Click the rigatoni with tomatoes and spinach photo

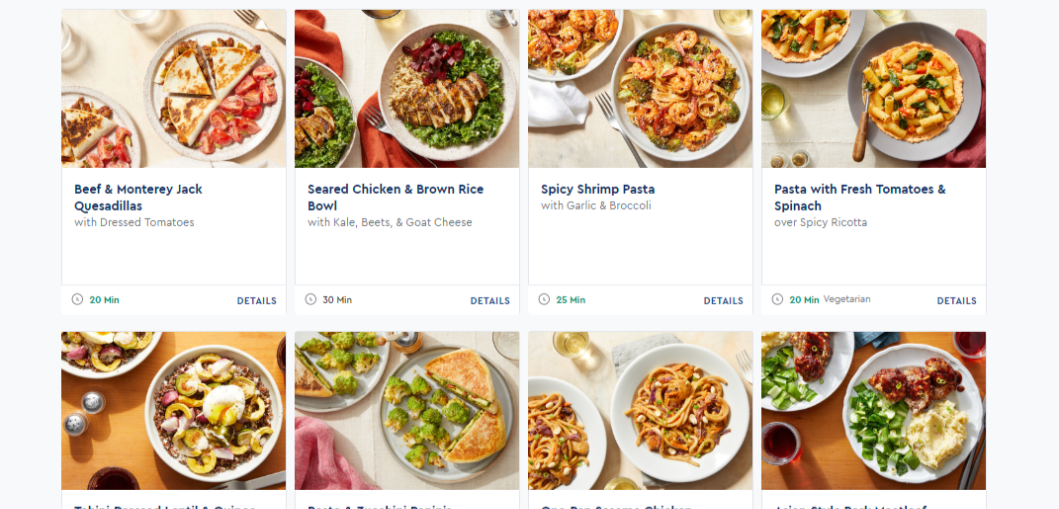pos(873,89)
